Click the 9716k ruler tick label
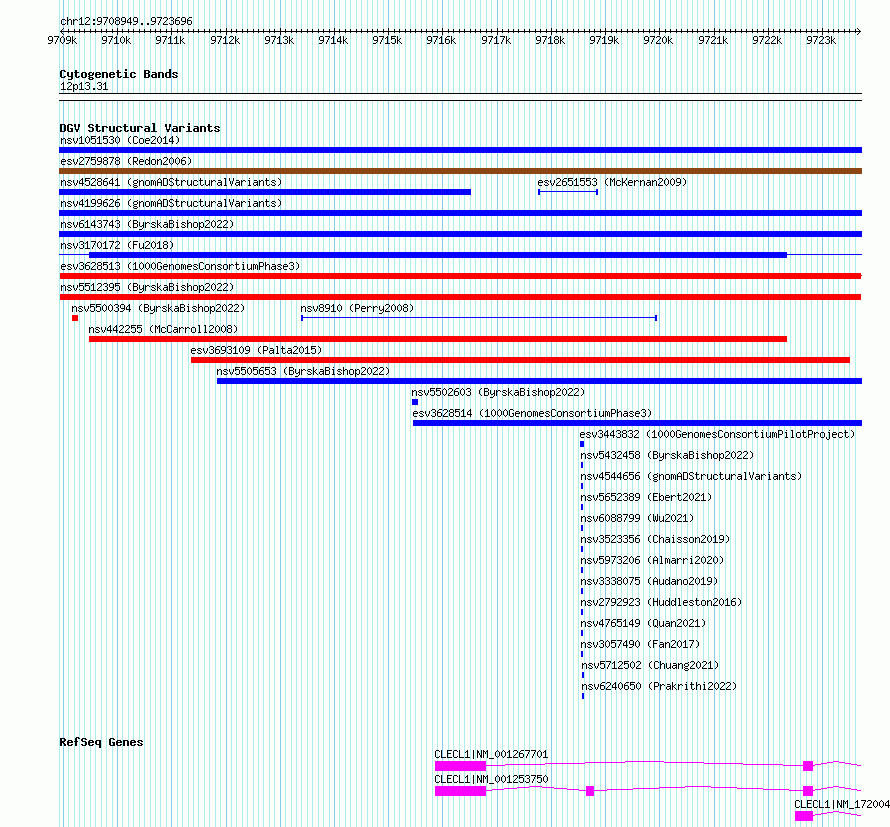The height and width of the screenshot is (827, 890). click(441, 40)
